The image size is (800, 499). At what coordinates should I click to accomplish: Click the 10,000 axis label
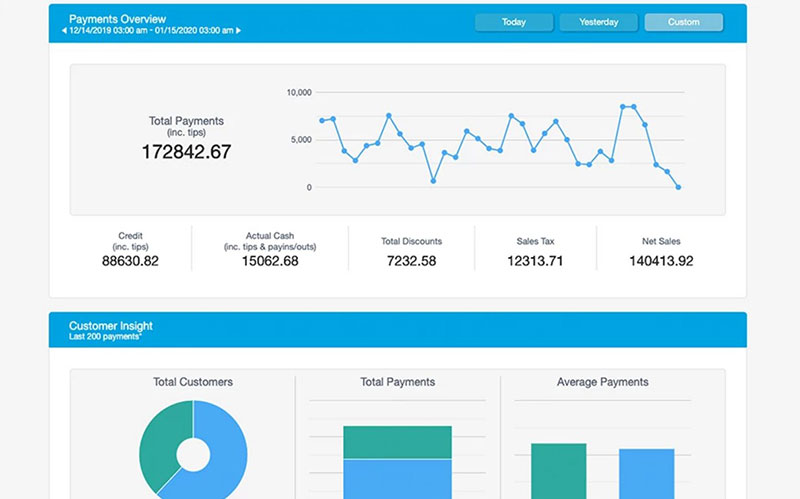(299, 92)
